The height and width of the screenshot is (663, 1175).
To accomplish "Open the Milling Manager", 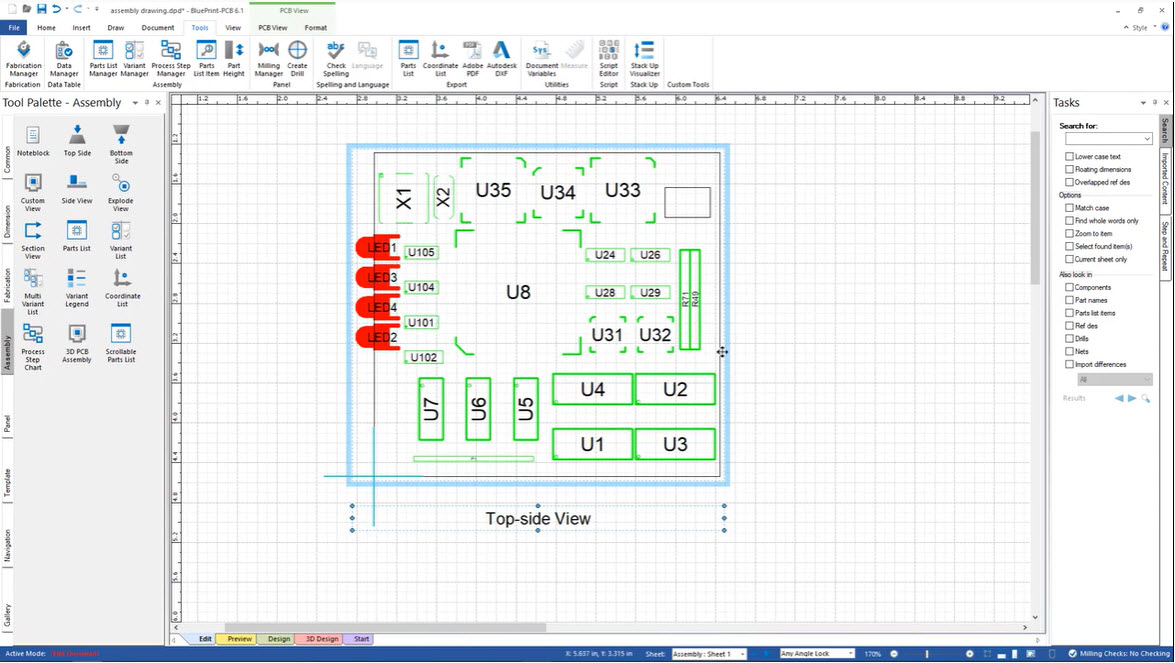I will [270, 58].
